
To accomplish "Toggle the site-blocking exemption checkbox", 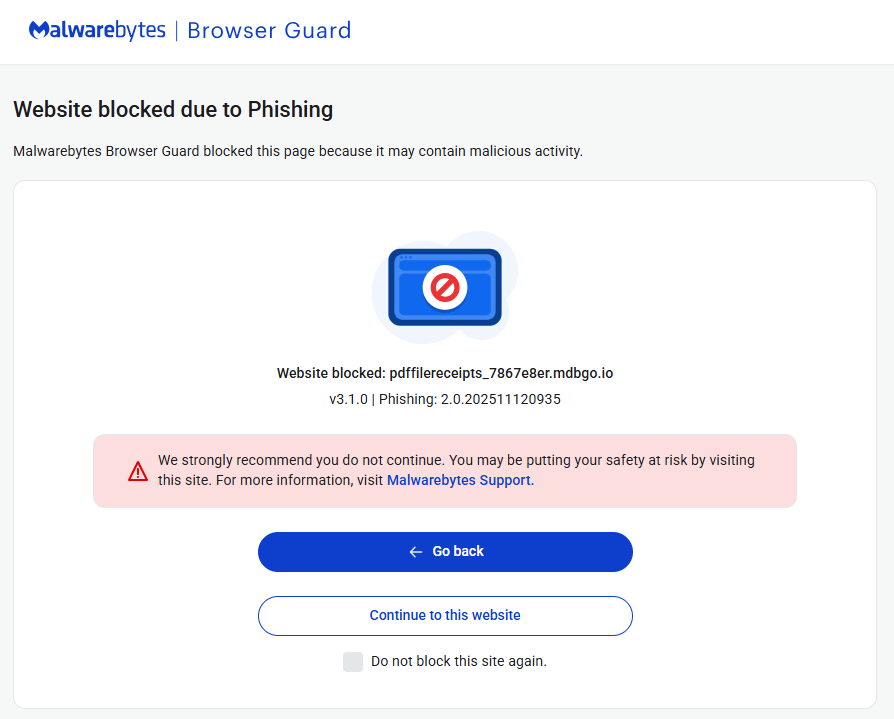I will (x=353, y=662).
